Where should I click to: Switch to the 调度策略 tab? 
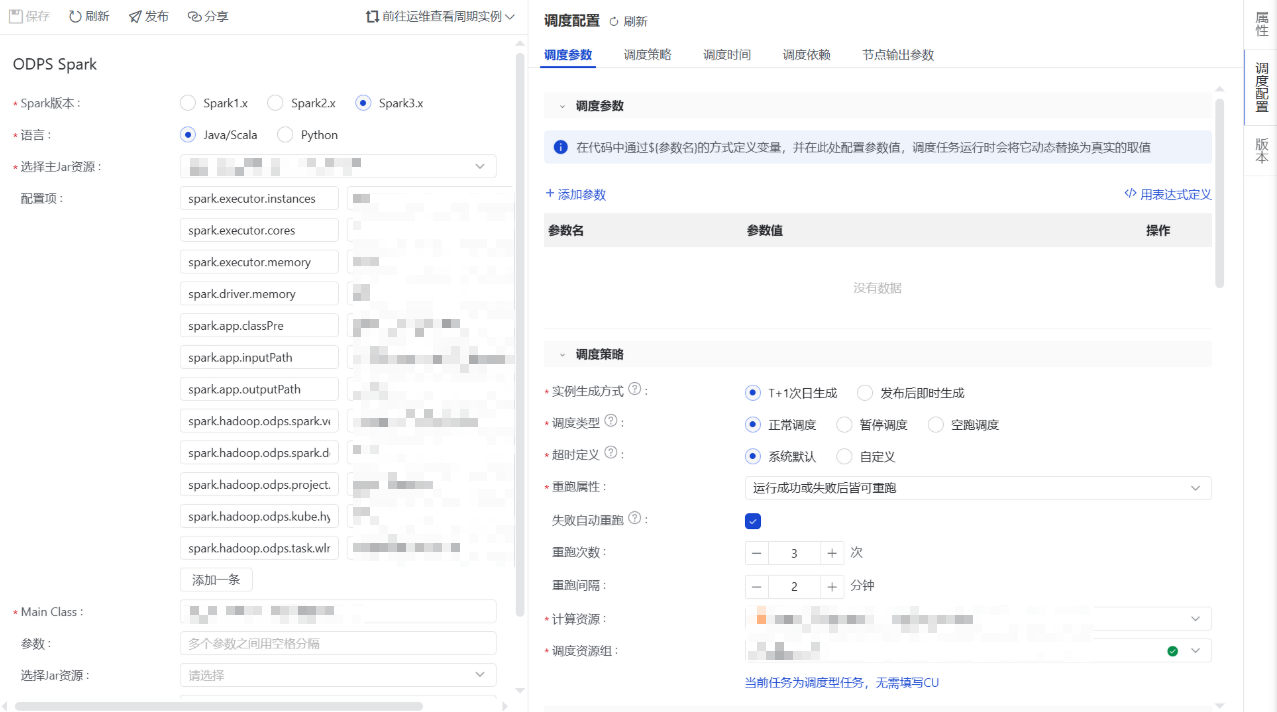648,55
